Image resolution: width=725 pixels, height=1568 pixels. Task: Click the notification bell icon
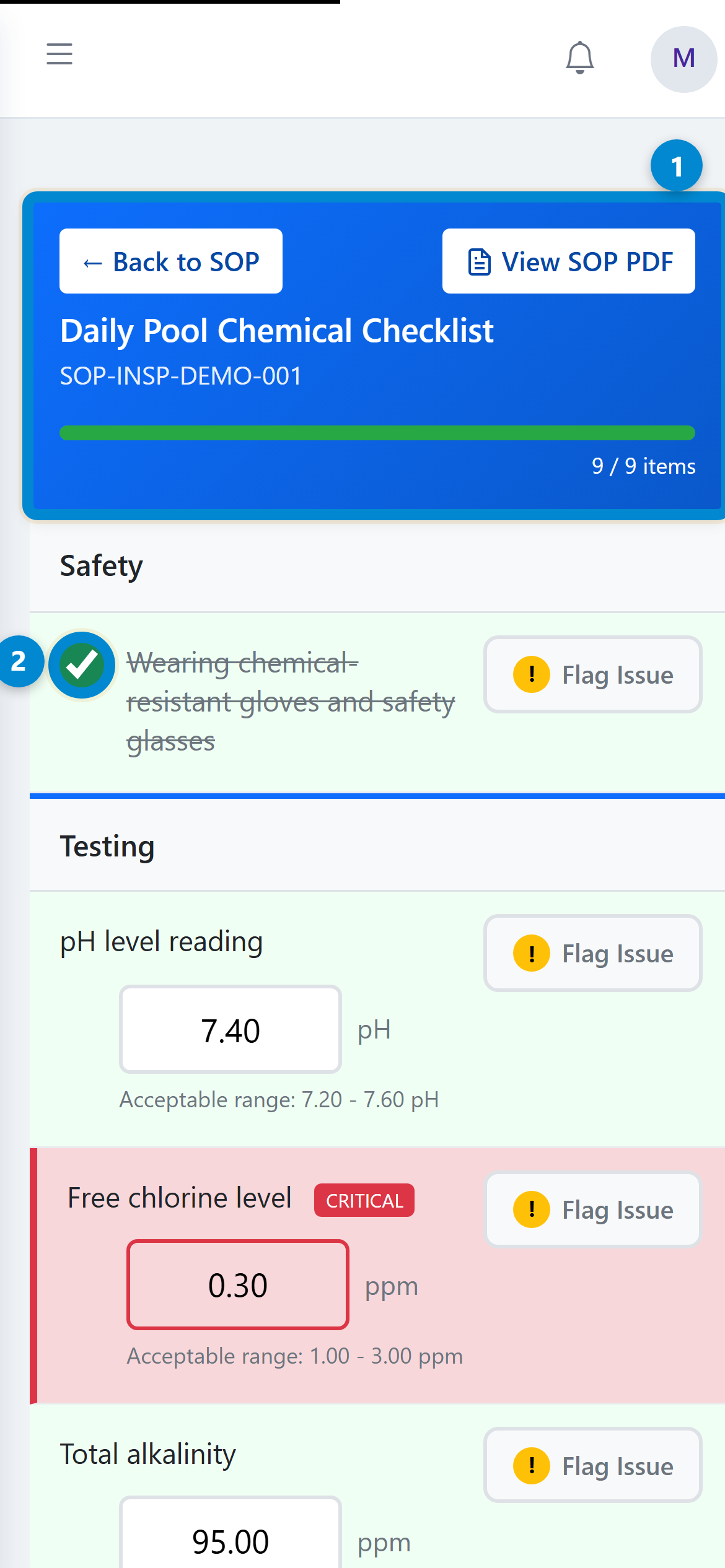pos(579,58)
